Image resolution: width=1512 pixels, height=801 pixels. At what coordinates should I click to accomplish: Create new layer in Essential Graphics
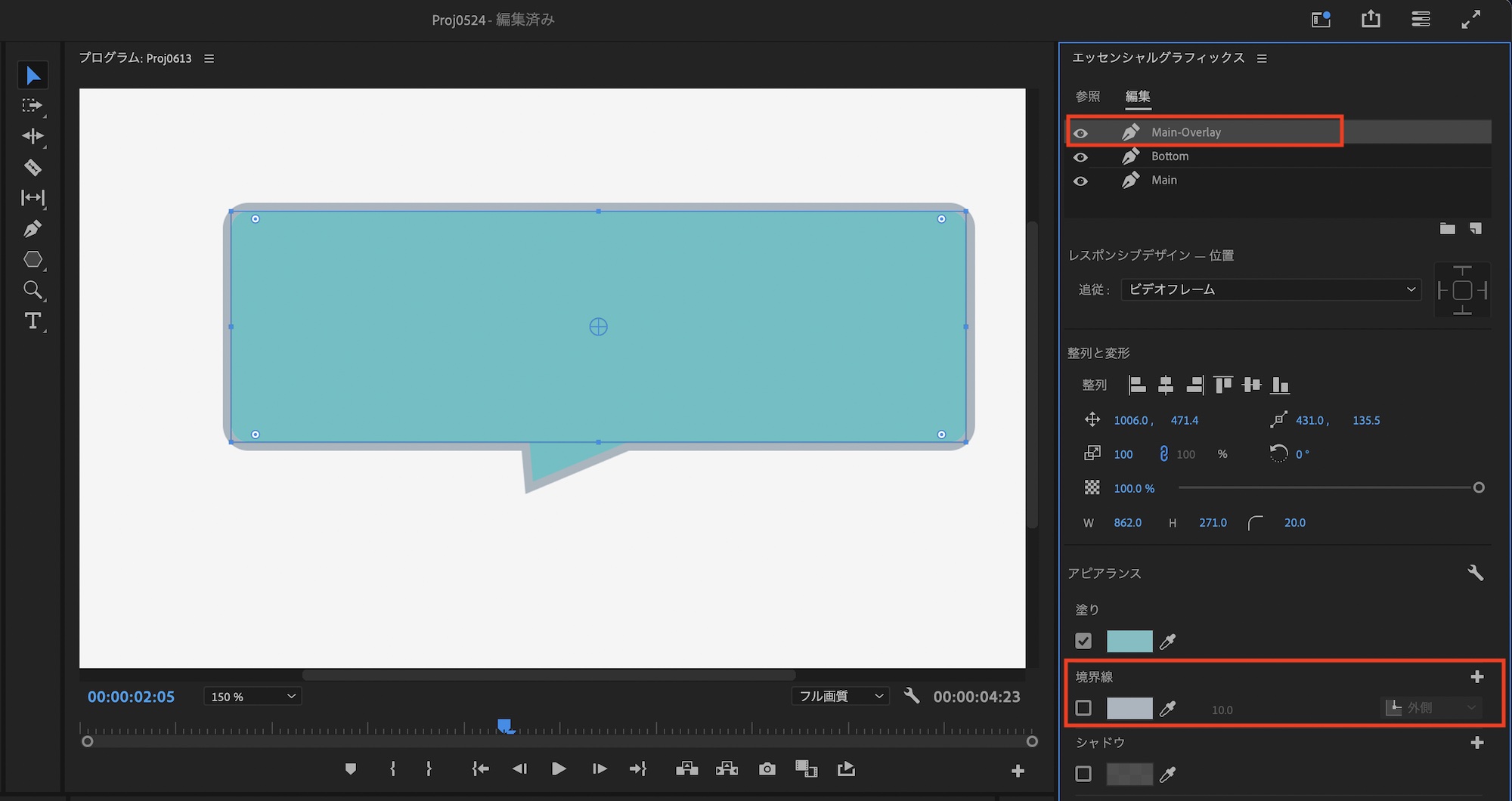point(1475,229)
